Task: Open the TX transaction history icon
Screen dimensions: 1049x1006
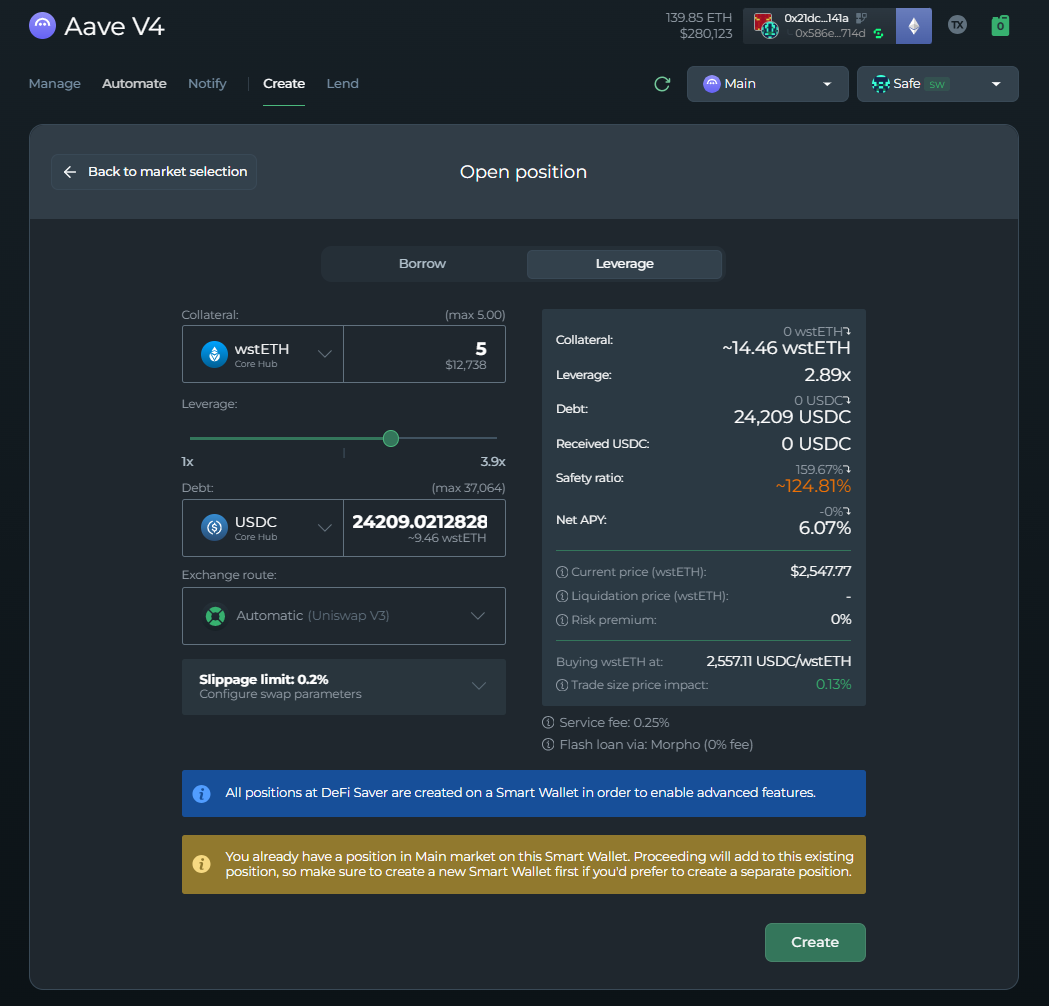Action: (x=957, y=26)
